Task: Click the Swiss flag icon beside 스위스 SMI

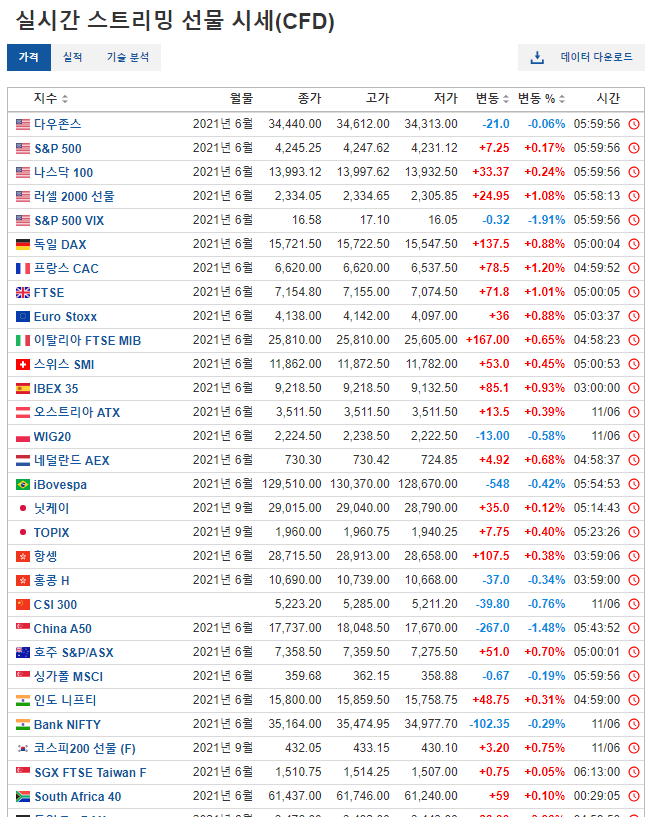Action: coord(23,364)
